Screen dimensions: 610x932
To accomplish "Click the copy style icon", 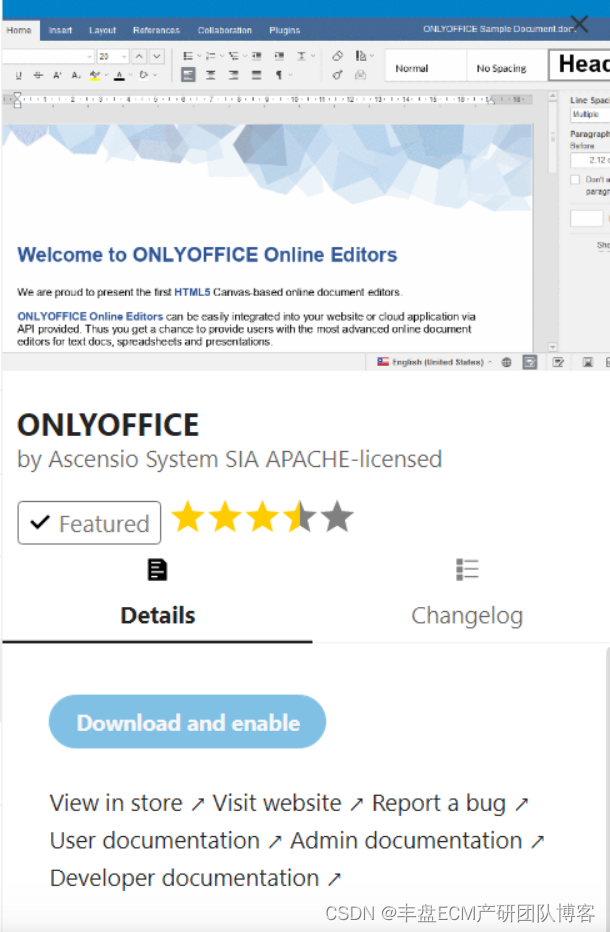I will point(337,75).
